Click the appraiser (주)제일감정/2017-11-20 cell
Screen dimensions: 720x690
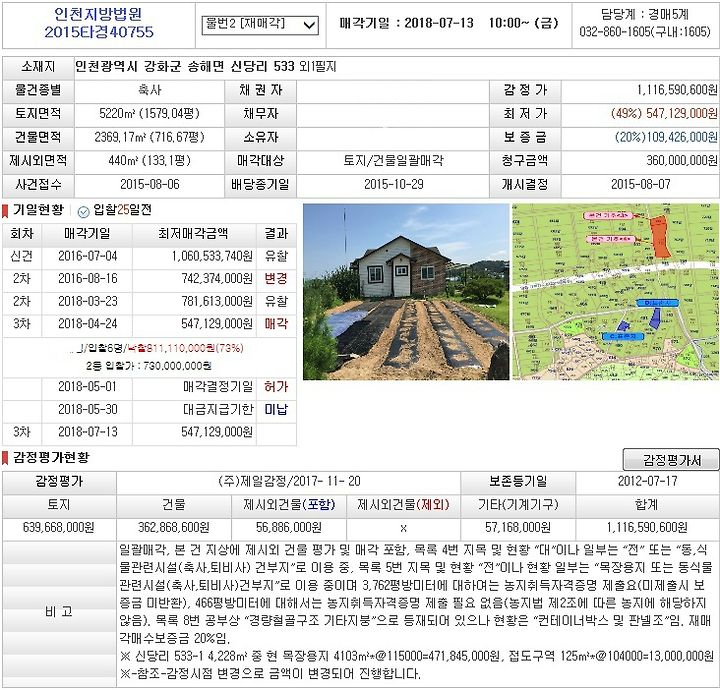(289, 482)
